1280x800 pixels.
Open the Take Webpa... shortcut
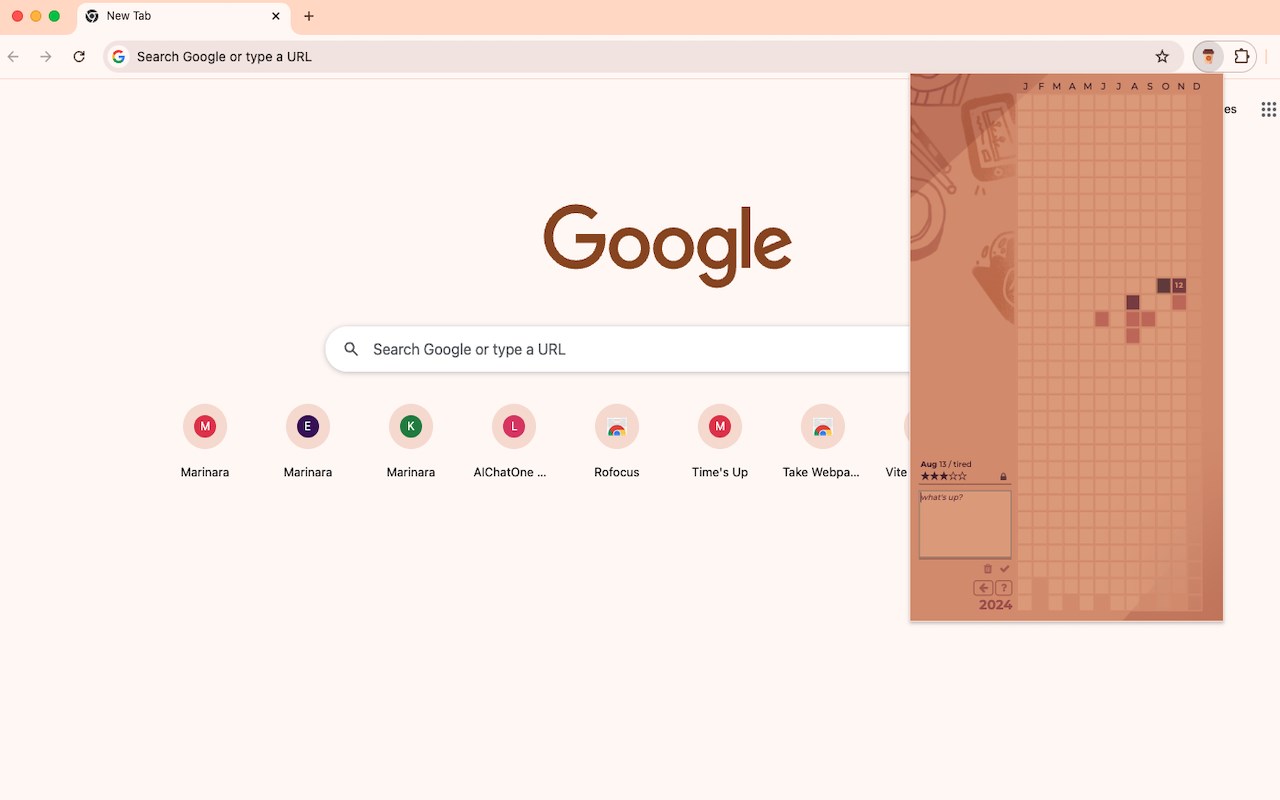[x=823, y=441]
